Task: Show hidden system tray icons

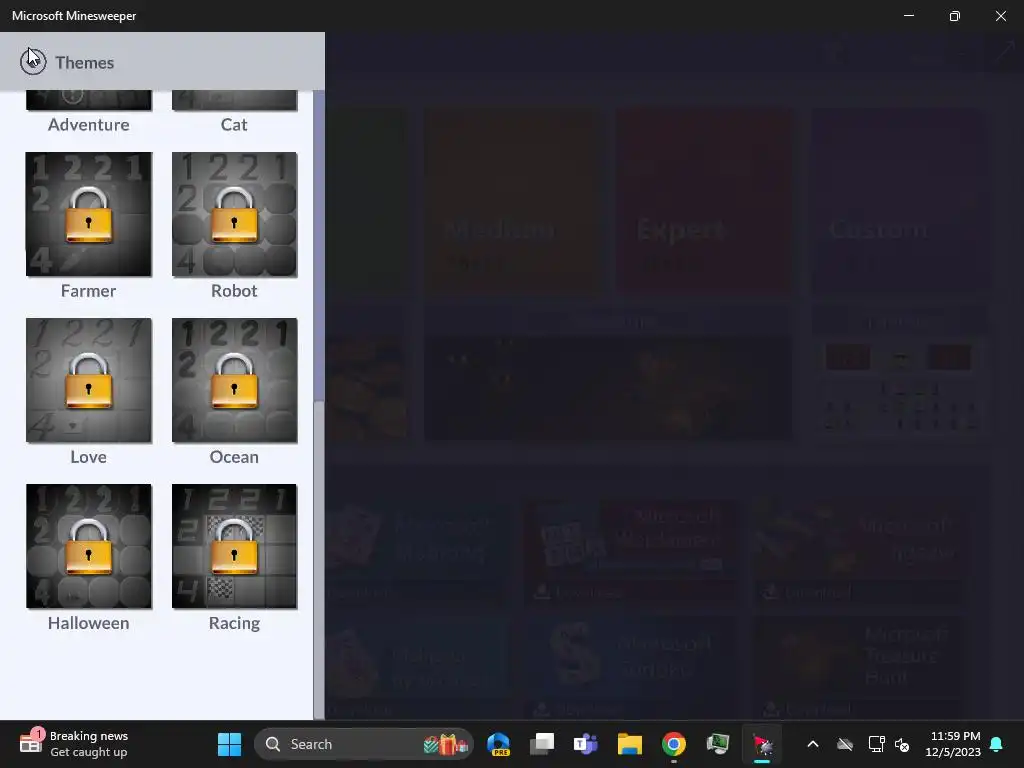Action: tap(813, 744)
